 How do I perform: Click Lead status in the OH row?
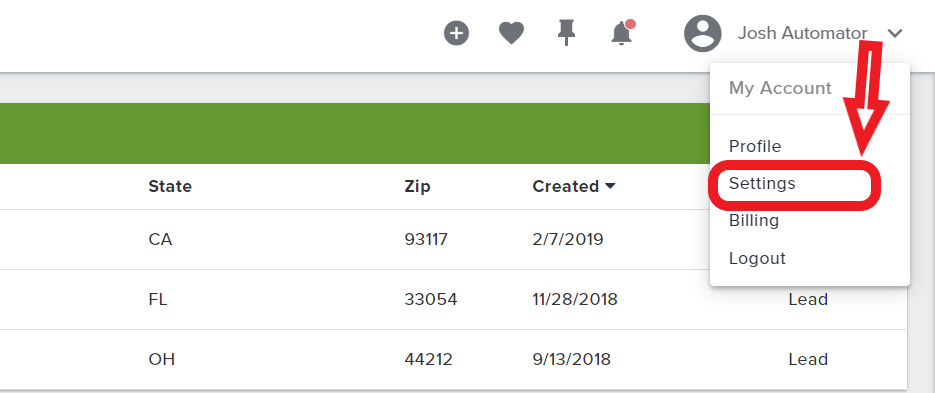808,360
